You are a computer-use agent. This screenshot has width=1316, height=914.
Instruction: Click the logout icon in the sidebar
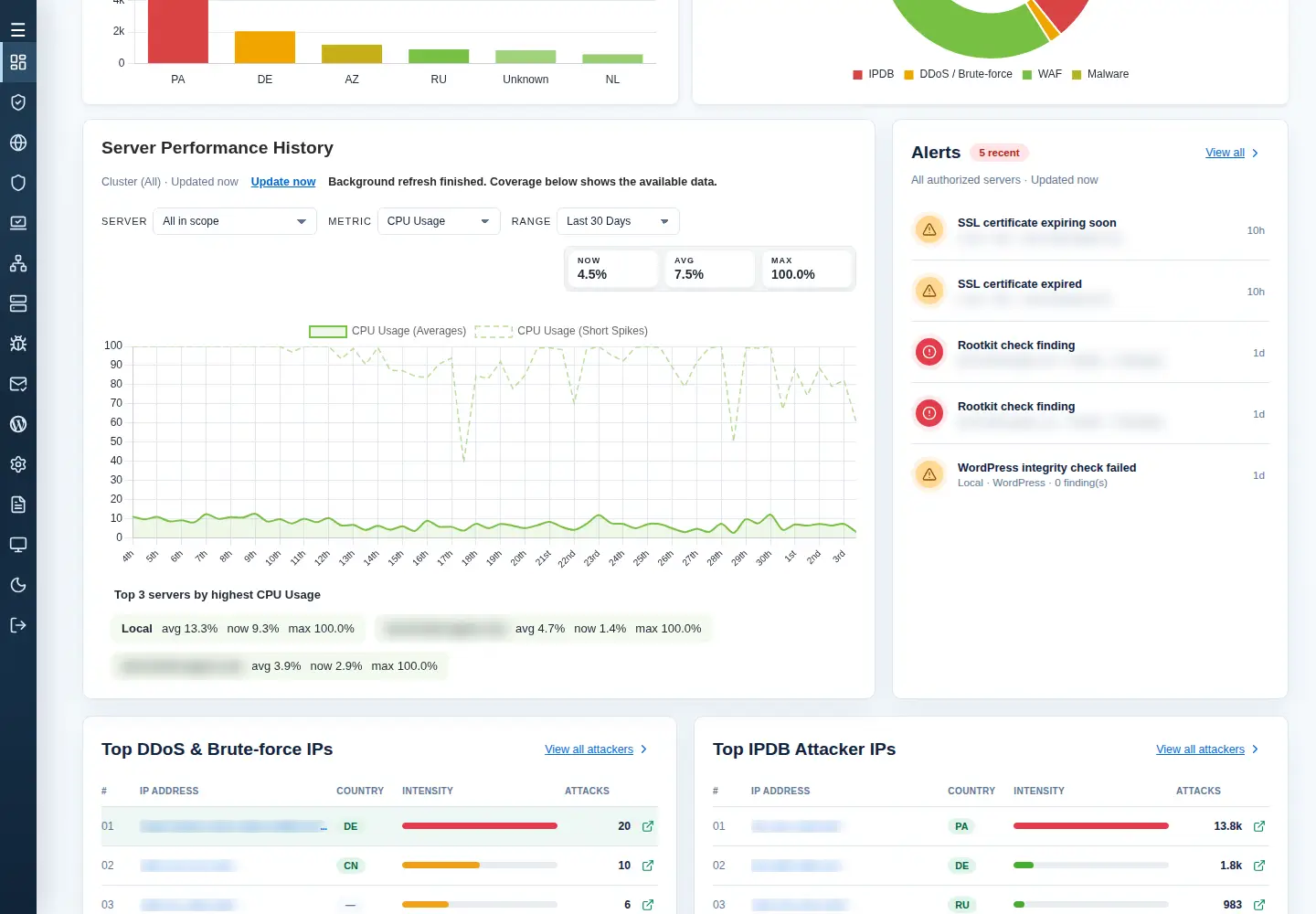coord(18,625)
